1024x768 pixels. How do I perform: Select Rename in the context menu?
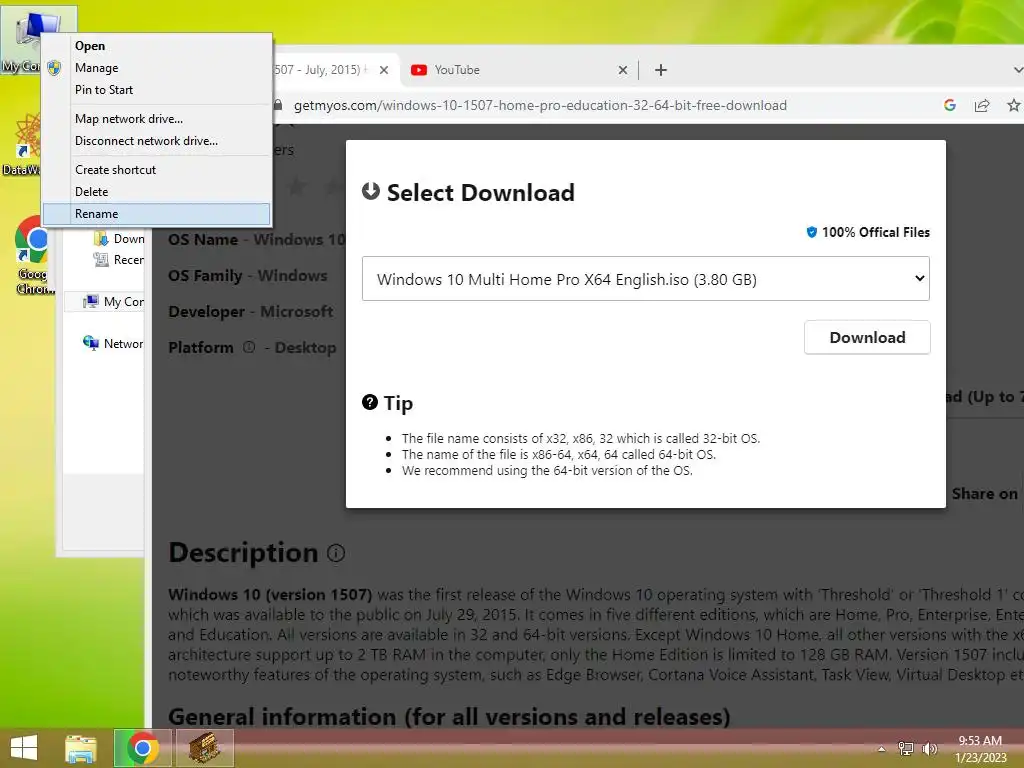157,214
